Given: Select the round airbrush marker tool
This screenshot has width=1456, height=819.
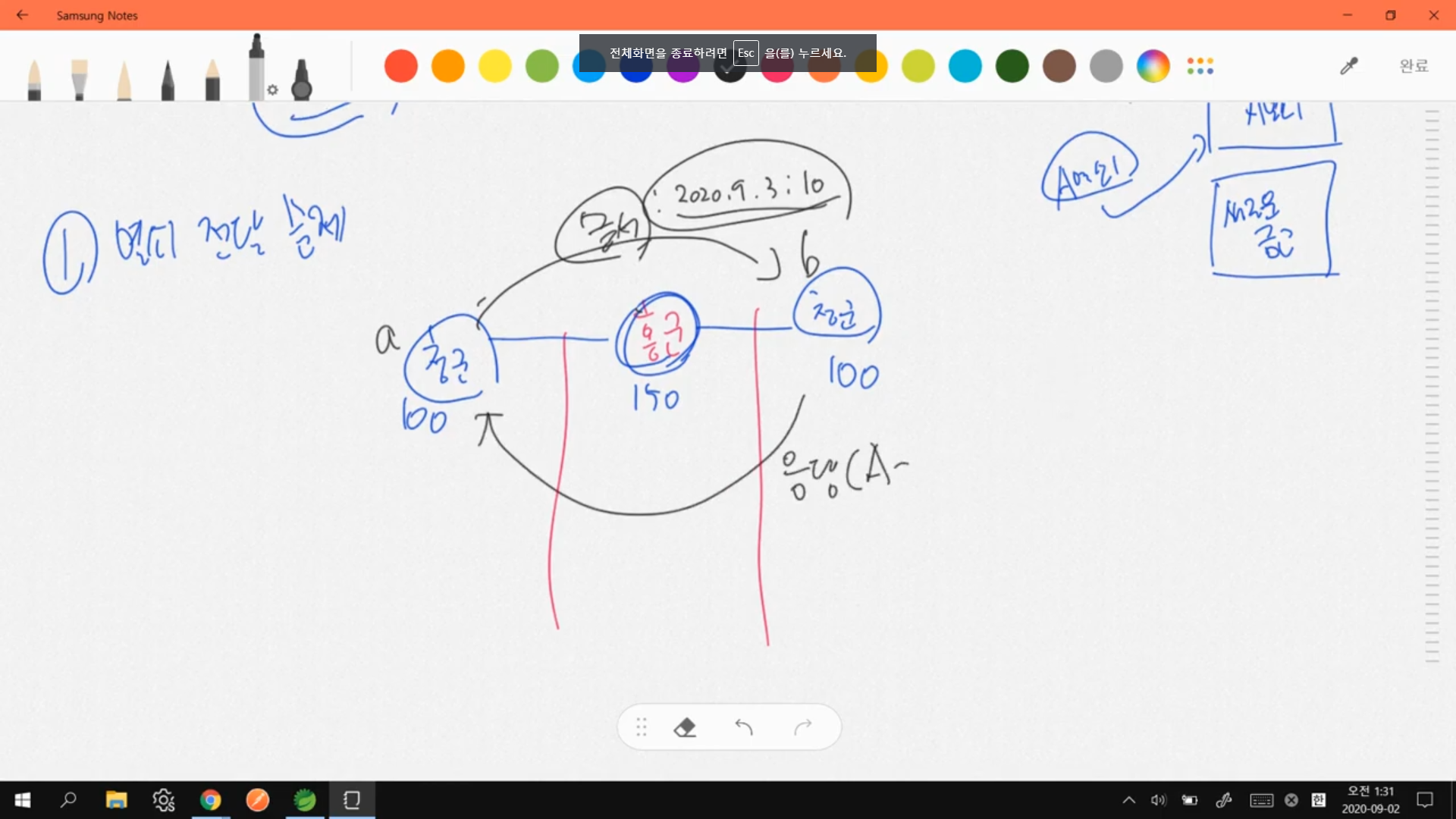Looking at the screenshot, I should point(302,80).
